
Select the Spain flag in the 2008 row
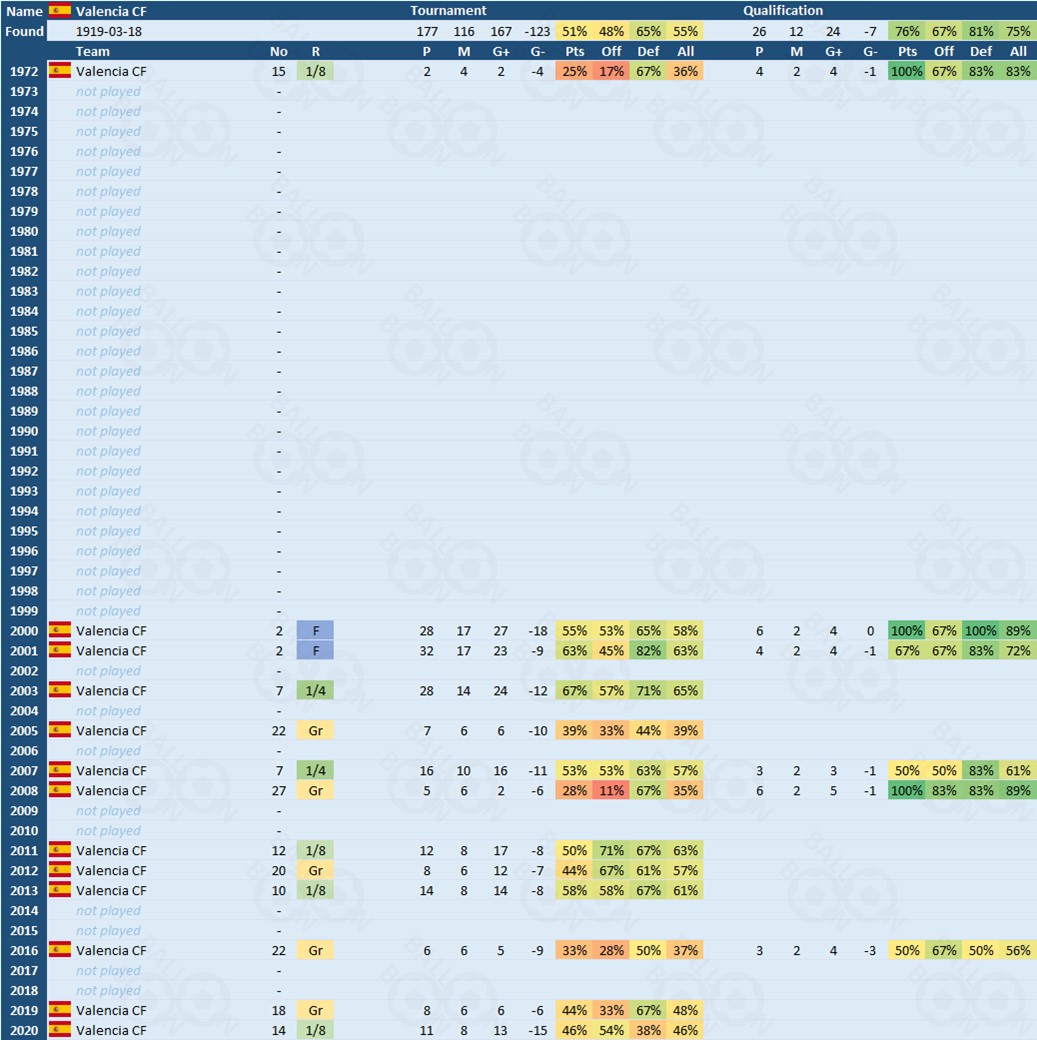[60, 791]
